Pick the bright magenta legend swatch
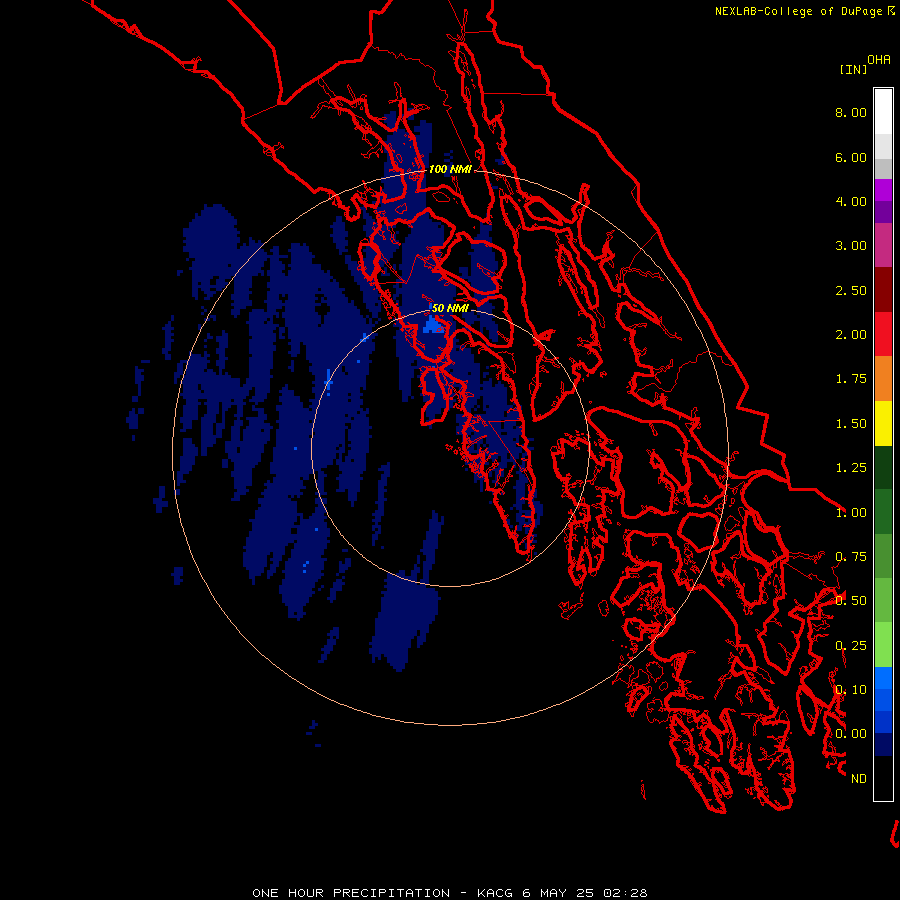Screen dimensions: 900x900 [883, 190]
